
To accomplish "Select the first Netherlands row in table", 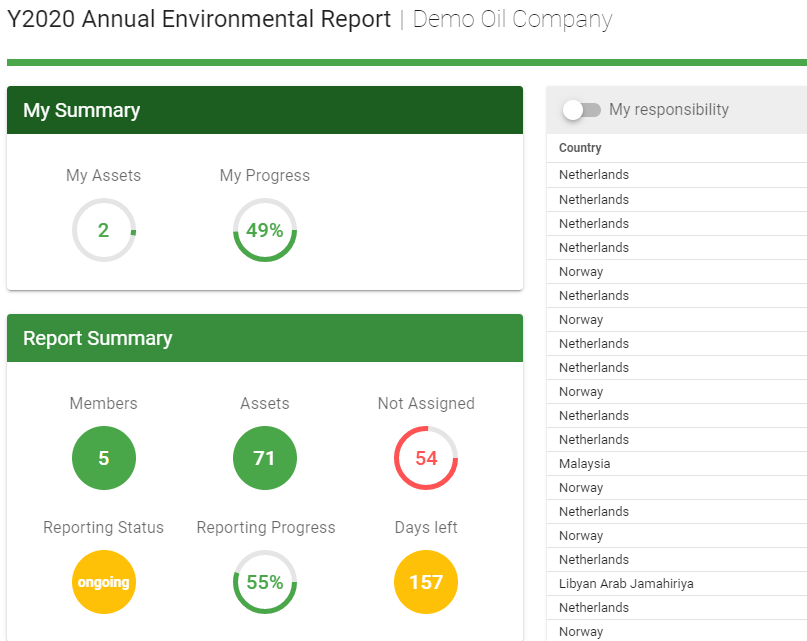I will (x=594, y=175).
